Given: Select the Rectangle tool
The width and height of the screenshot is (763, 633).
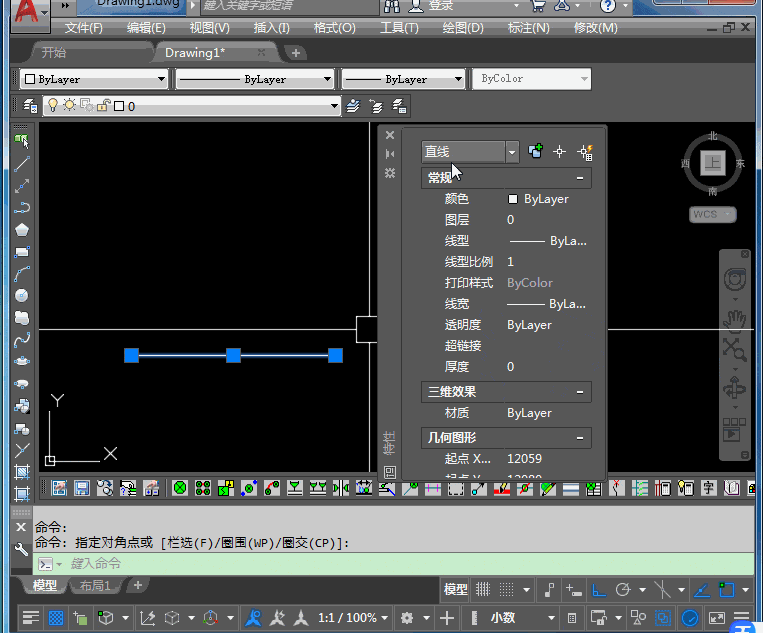Looking at the screenshot, I should [x=22, y=252].
